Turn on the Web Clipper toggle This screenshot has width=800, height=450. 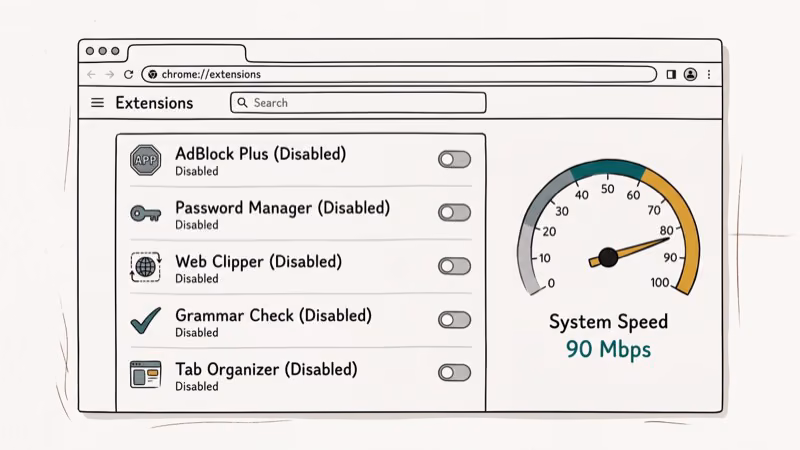[454, 266]
